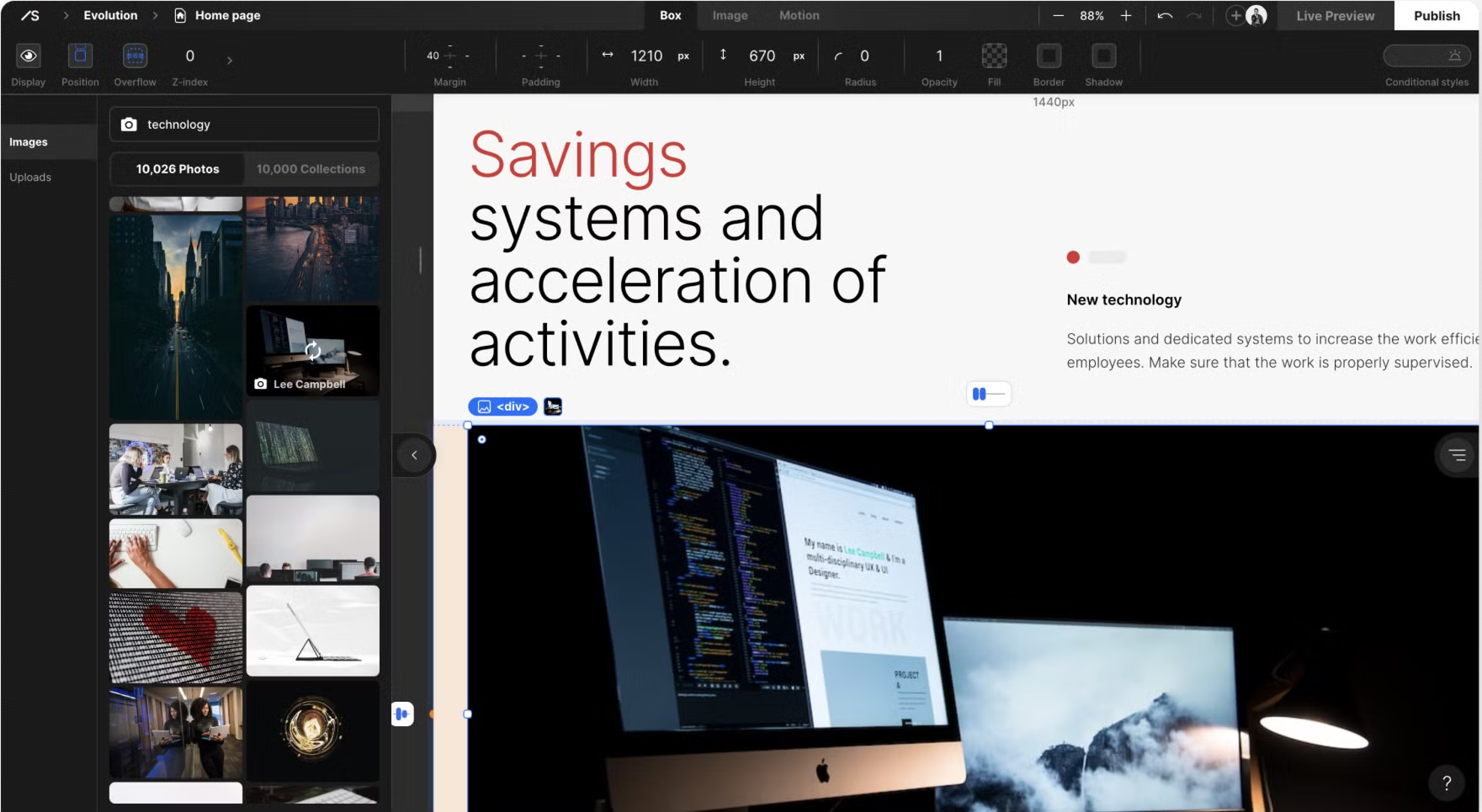Switch to the Motion tab

pos(799,16)
